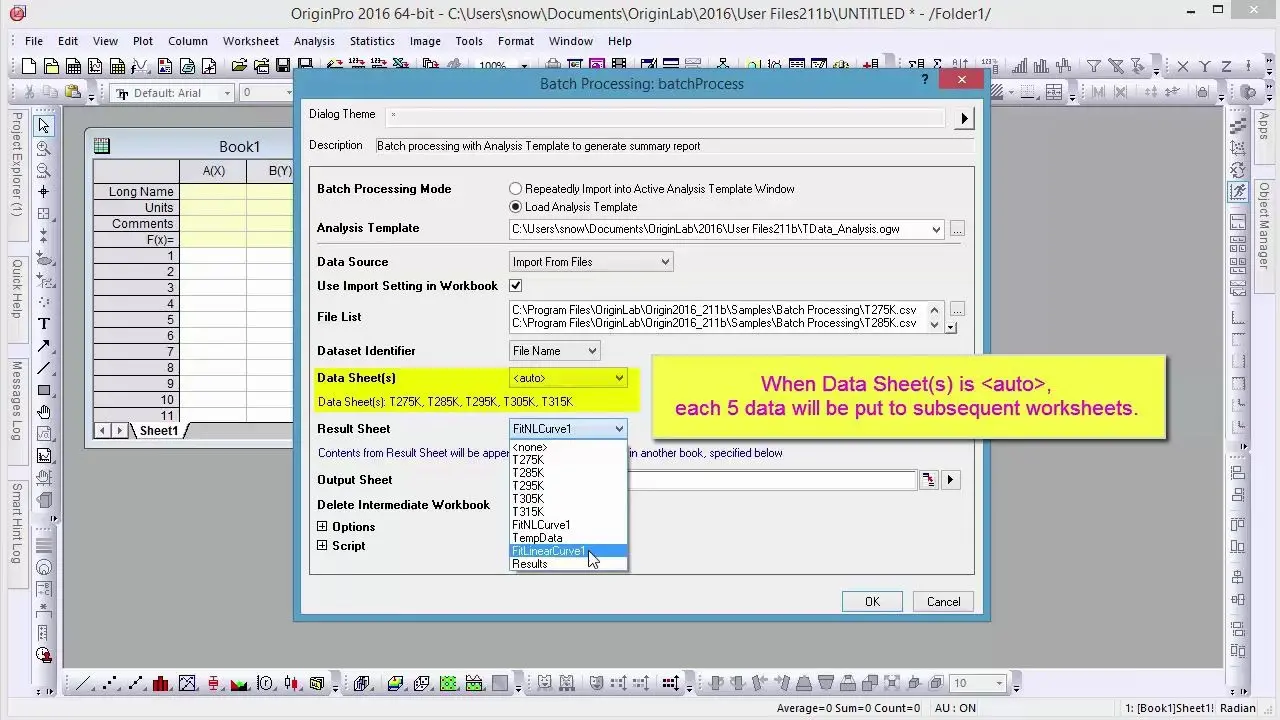Click the Description text field
Image resolution: width=1280 pixels, height=720 pixels.
[674, 146]
